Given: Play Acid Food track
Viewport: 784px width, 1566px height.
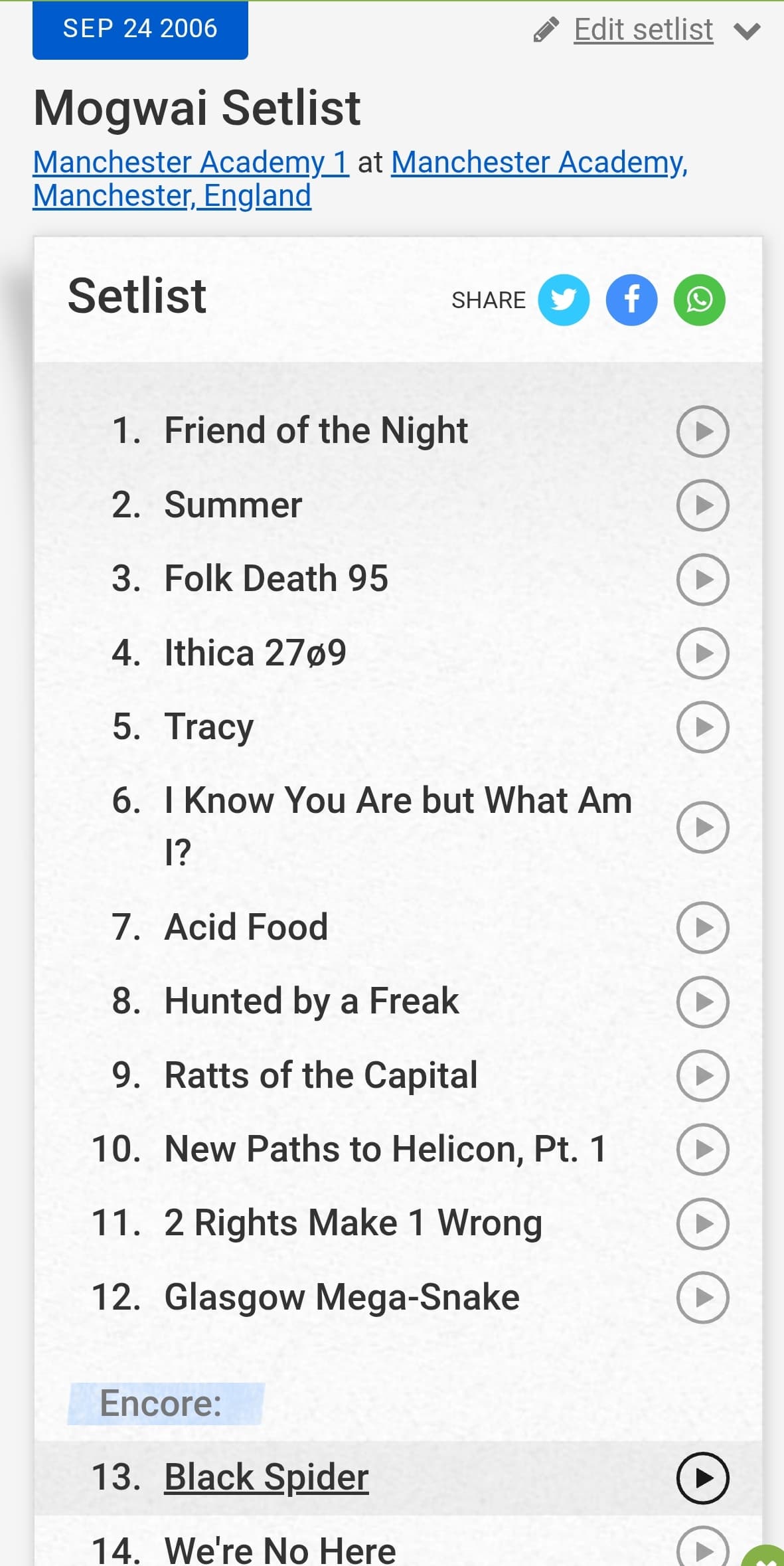Looking at the screenshot, I should tap(702, 928).
